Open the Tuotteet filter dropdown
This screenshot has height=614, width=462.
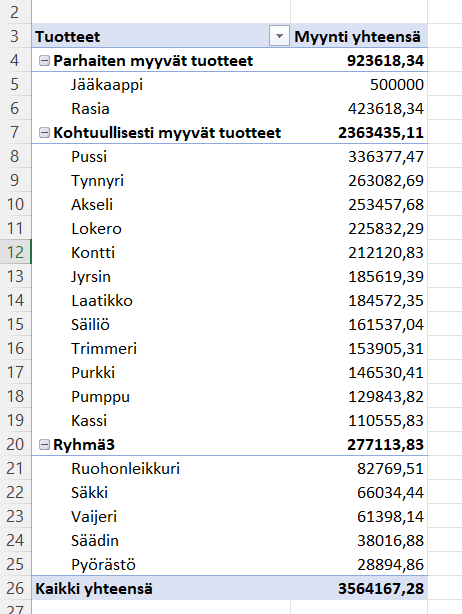pos(279,36)
